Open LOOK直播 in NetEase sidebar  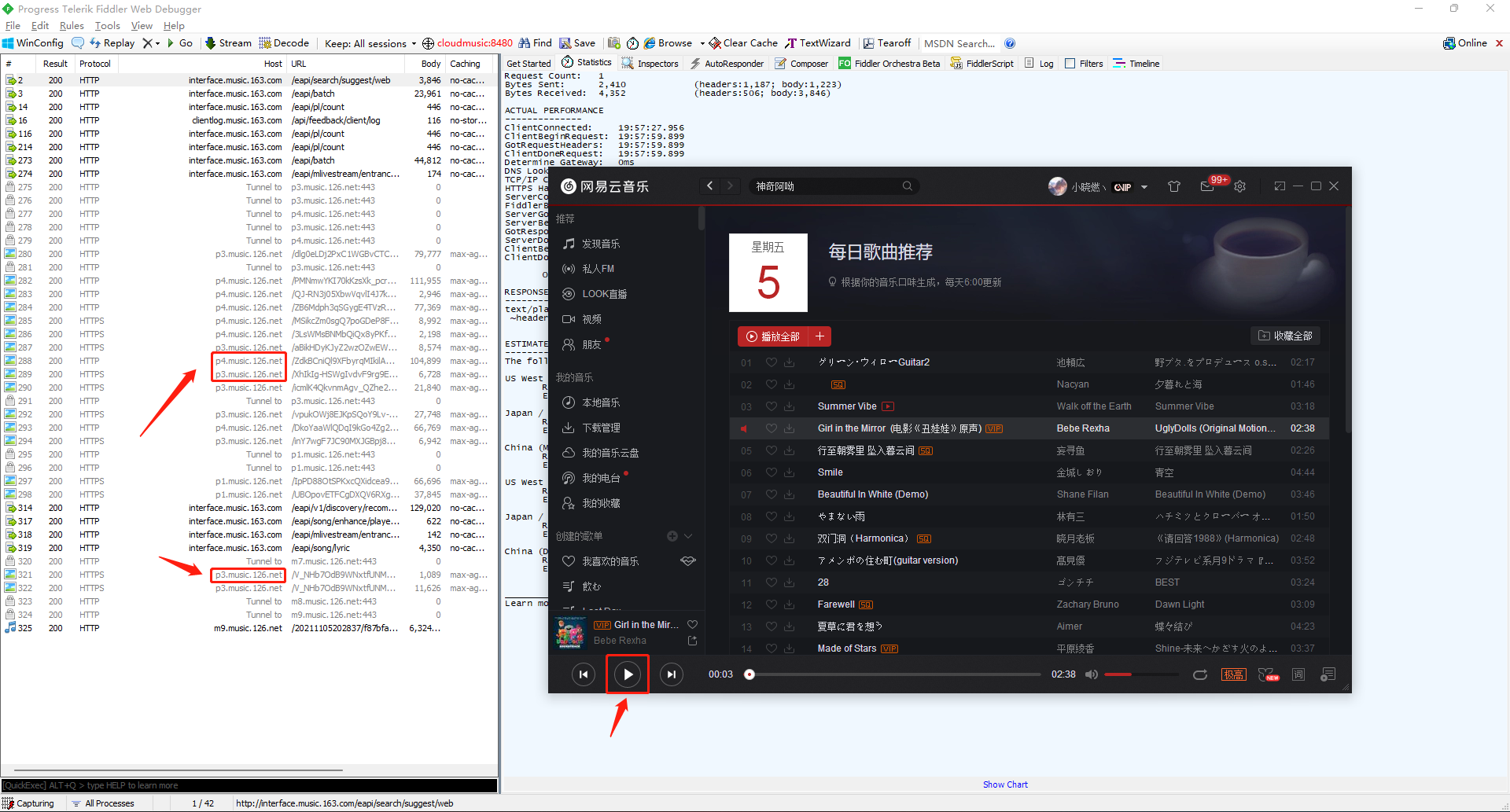tap(604, 294)
